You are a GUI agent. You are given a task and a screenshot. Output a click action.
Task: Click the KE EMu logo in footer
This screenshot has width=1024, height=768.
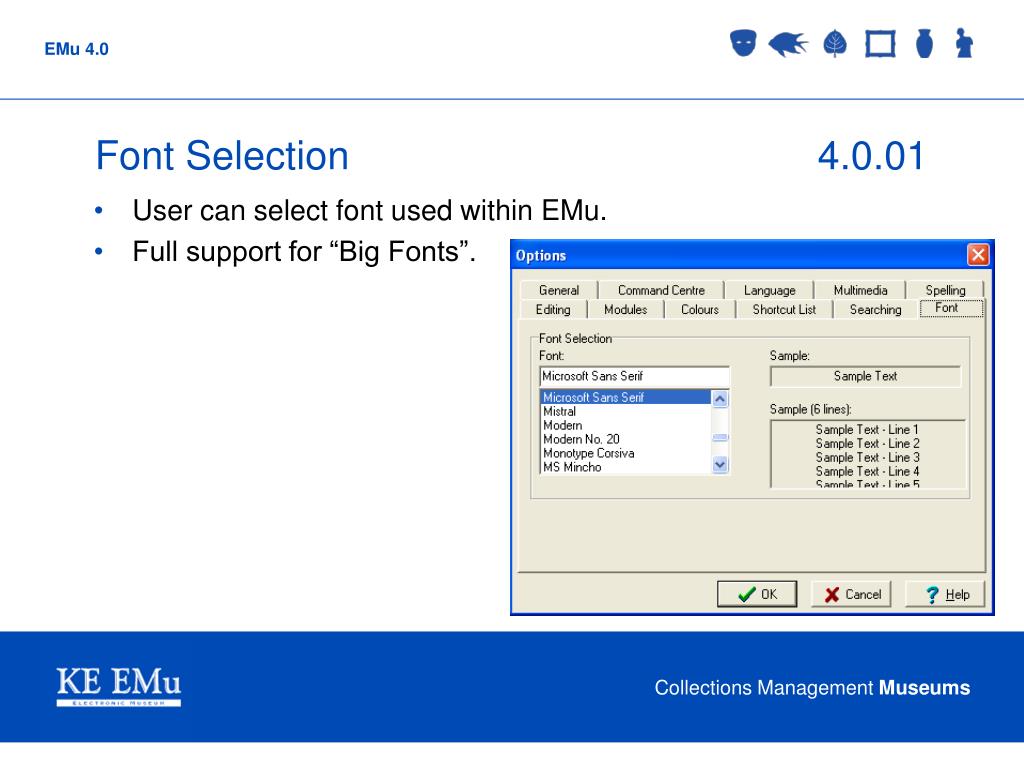[118, 686]
